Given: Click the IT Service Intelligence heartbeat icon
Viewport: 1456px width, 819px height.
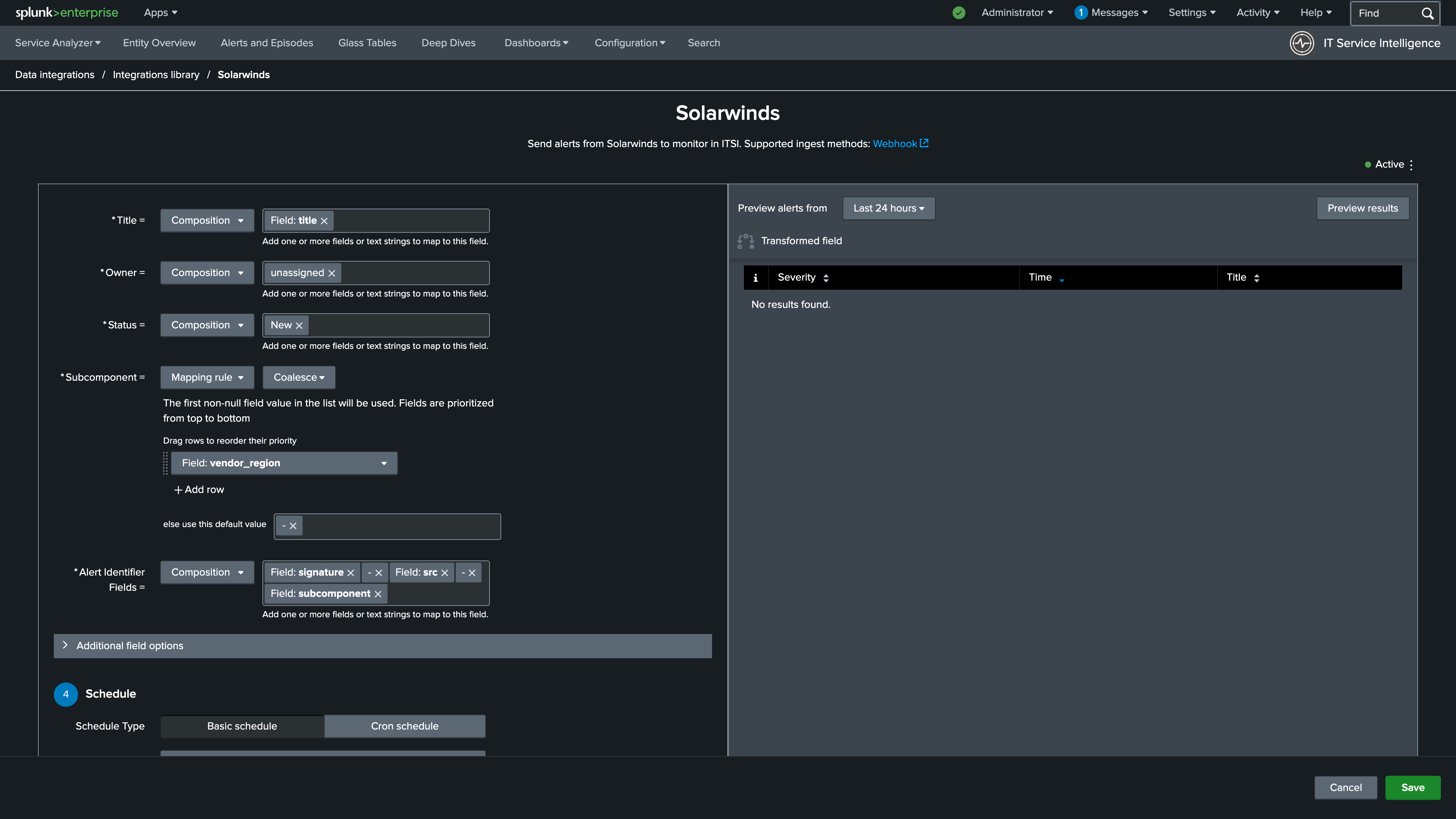Looking at the screenshot, I should (x=1302, y=43).
